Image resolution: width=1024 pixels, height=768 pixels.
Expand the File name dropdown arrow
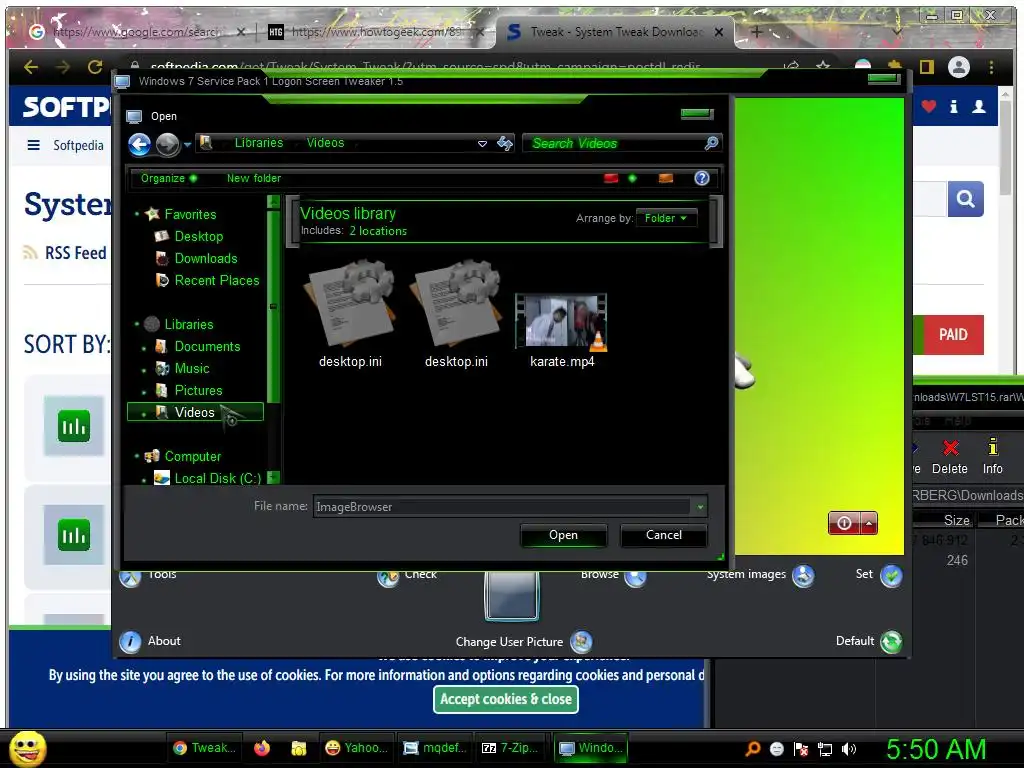(x=700, y=507)
